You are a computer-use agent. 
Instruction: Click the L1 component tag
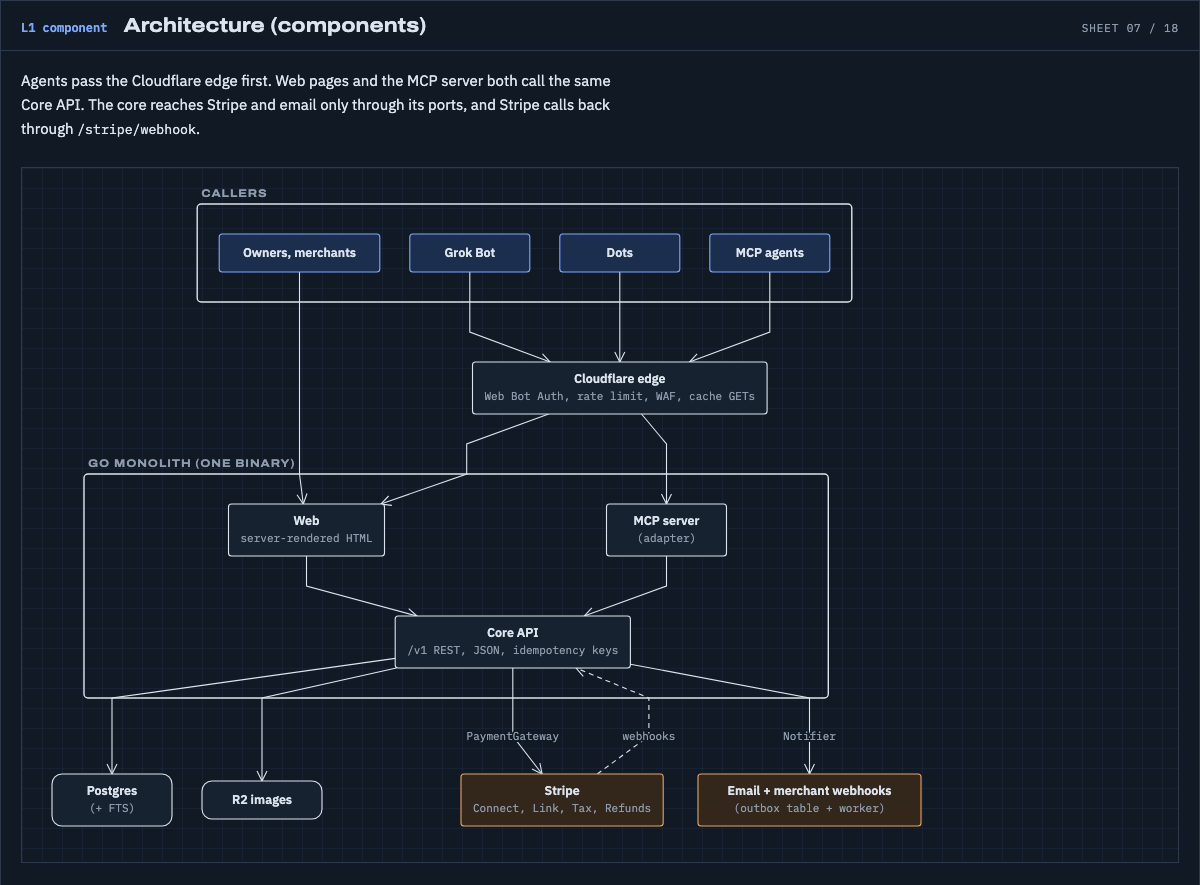[64, 27]
